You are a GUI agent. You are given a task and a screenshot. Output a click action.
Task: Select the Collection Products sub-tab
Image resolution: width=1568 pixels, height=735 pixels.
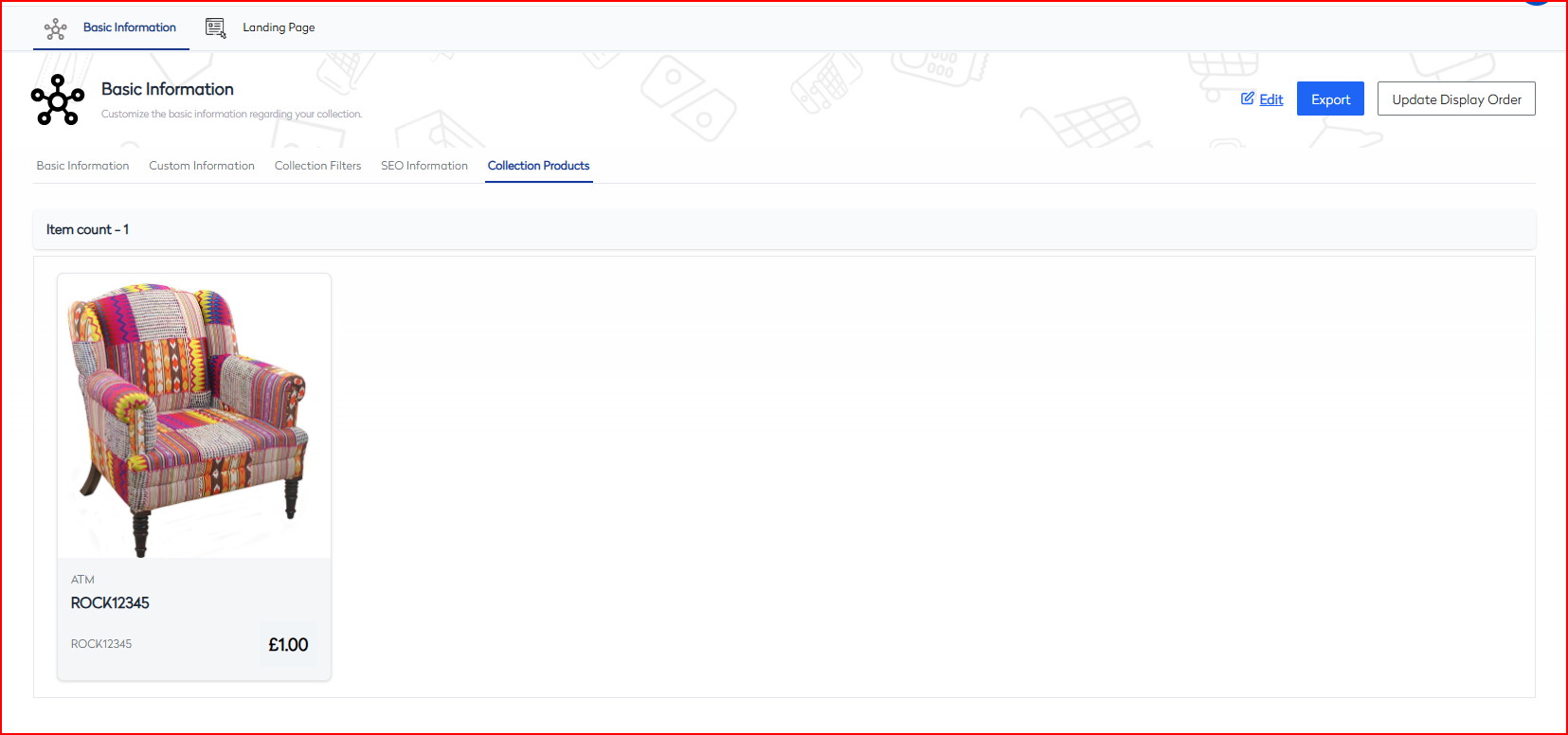coord(538,166)
